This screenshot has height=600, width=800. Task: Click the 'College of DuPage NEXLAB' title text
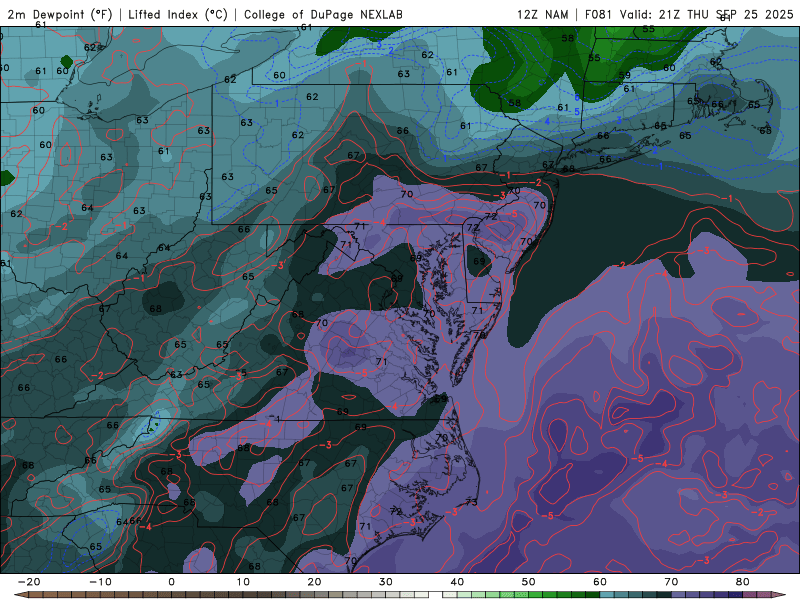pos(323,14)
